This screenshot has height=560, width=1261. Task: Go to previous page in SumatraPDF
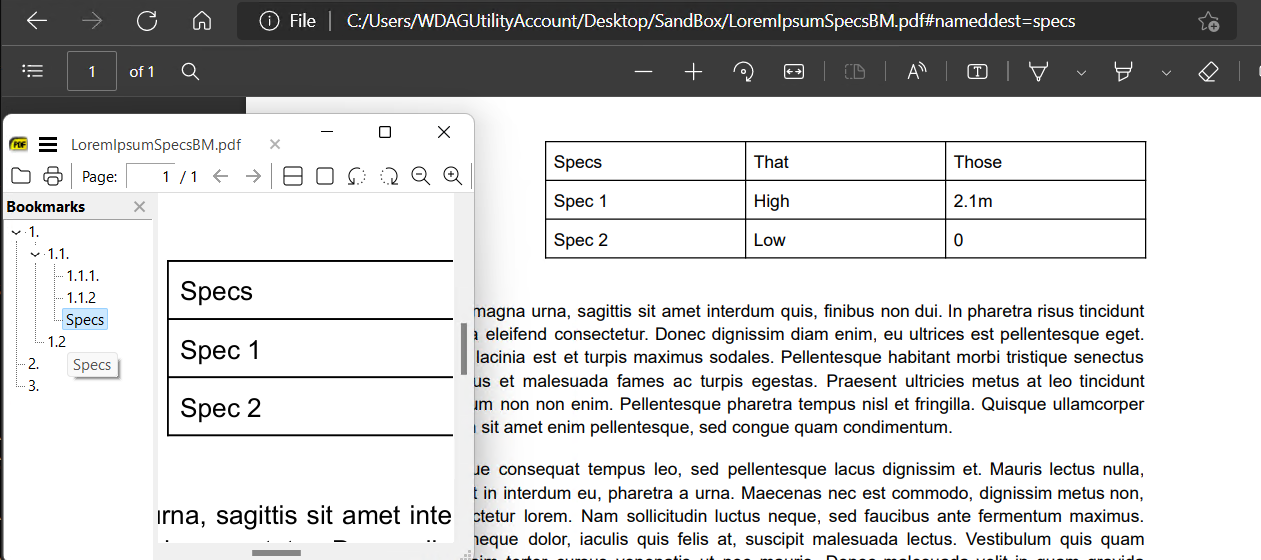(x=221, y=176)
